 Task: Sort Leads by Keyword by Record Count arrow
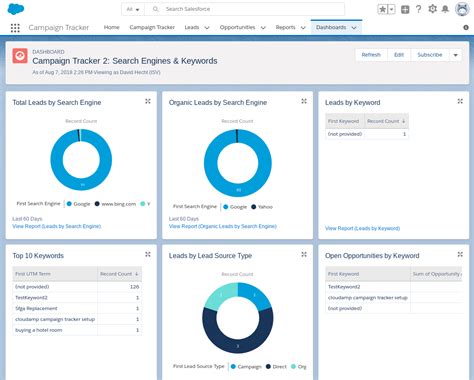click(403, 121)
